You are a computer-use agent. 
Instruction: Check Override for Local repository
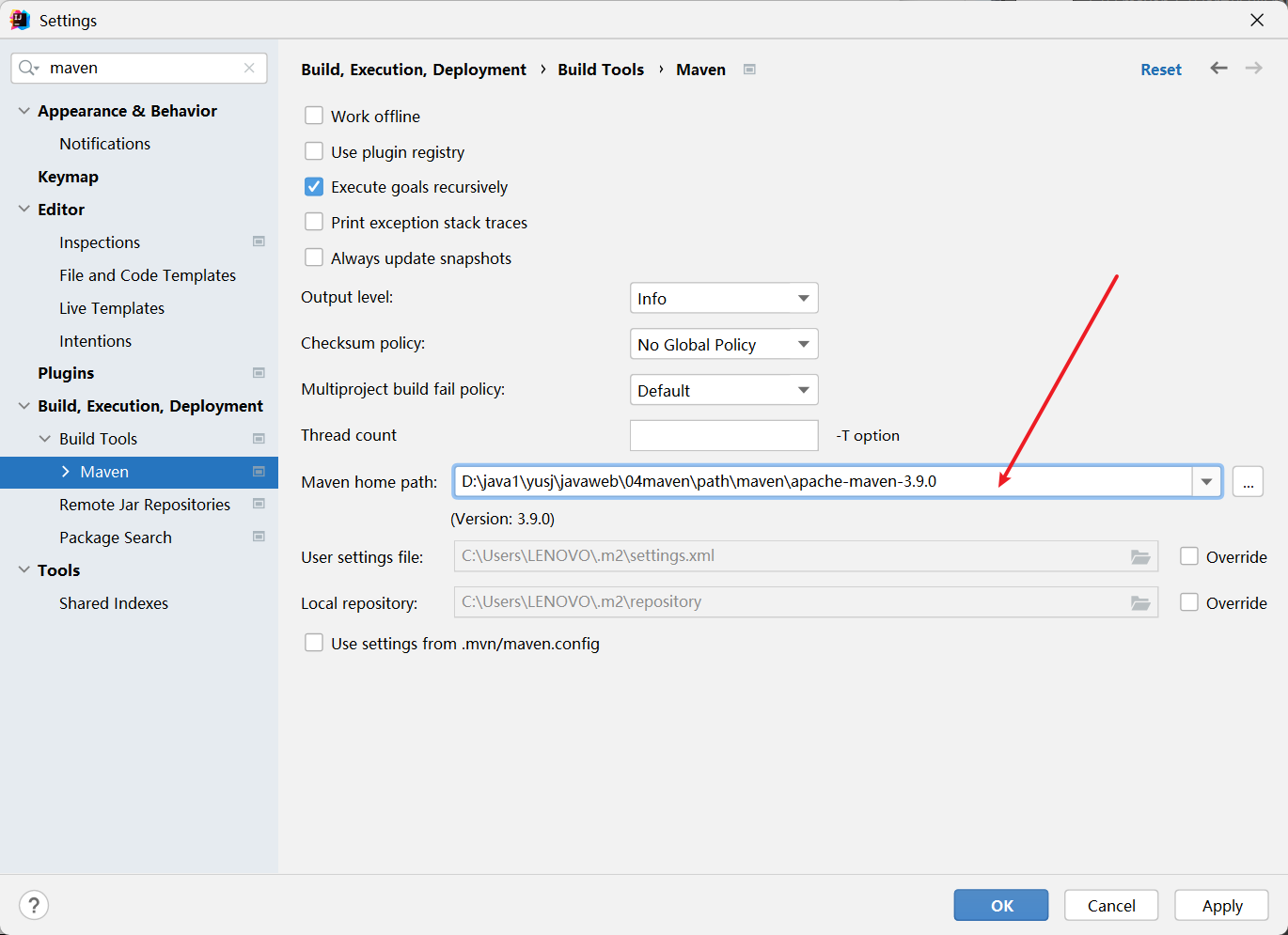pos(1189,602)
